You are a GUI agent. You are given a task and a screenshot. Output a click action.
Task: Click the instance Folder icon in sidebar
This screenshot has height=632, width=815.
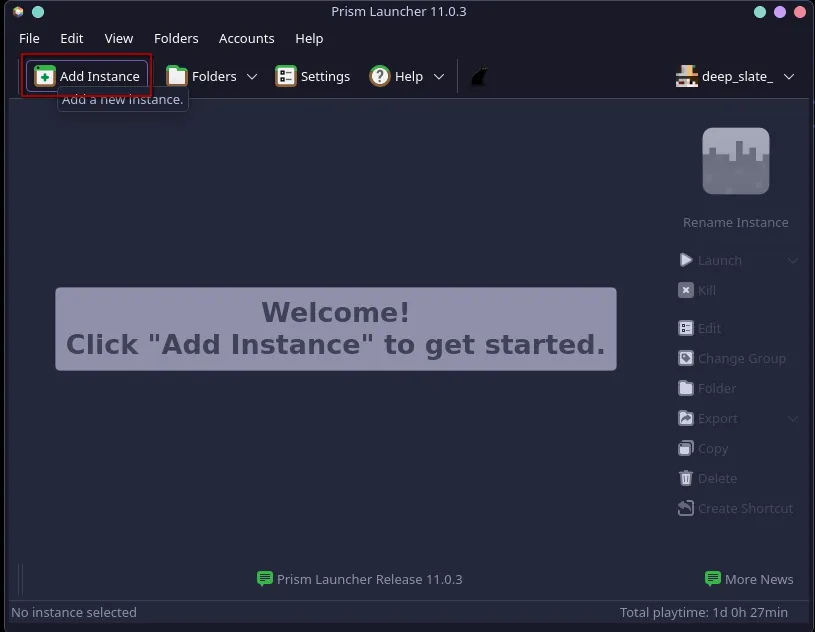coord(686,388)
